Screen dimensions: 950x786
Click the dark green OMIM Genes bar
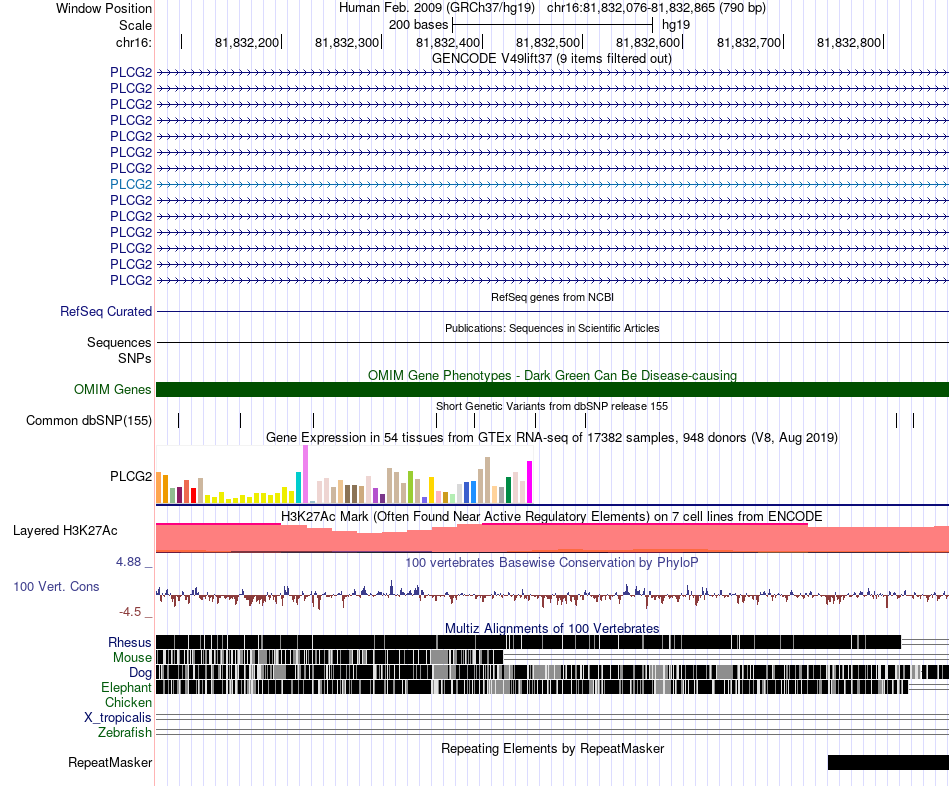(552, 390)
